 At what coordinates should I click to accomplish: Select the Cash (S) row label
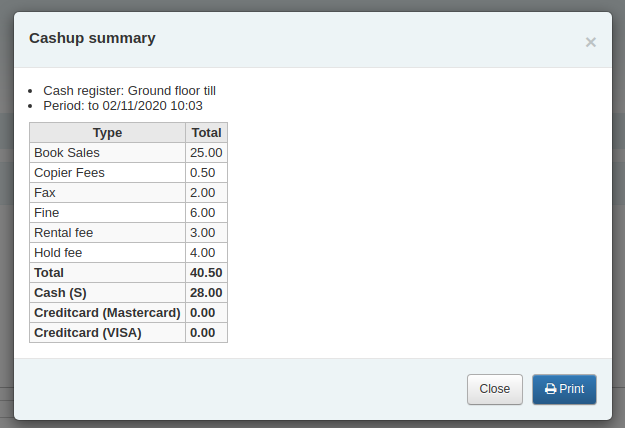pos(59,293)
